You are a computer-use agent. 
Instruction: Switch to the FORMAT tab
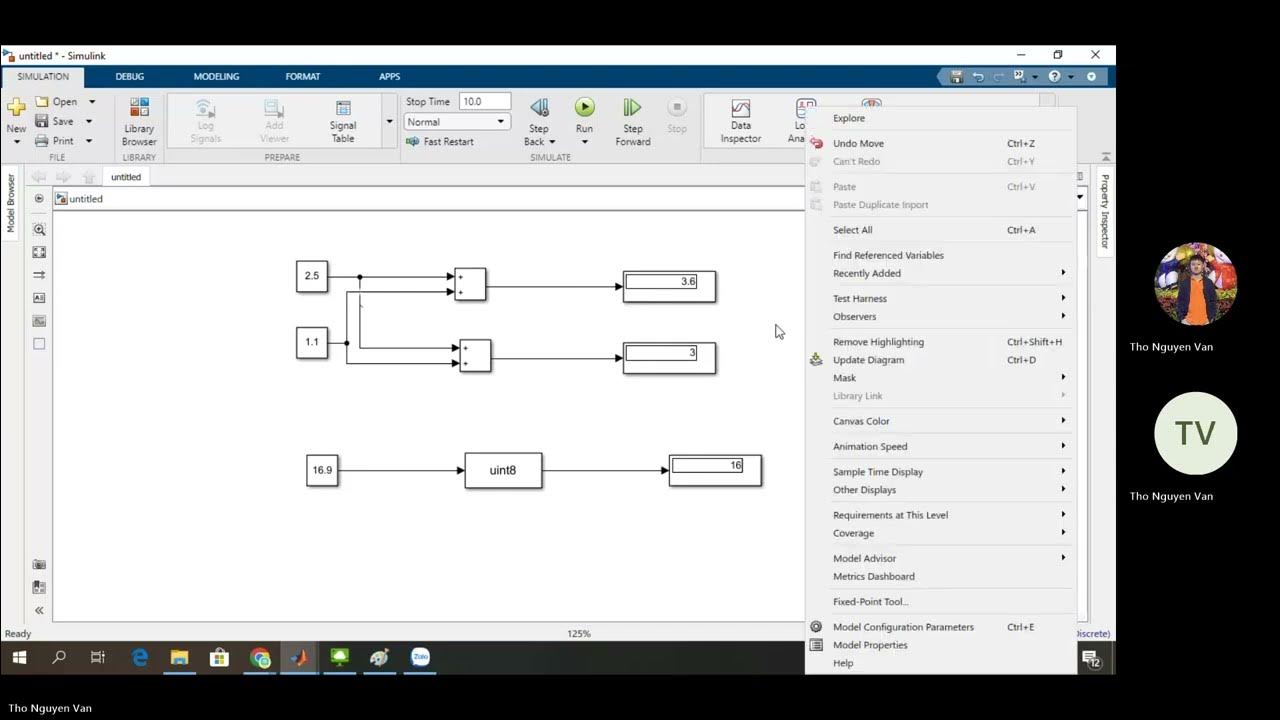pos(303,76)
